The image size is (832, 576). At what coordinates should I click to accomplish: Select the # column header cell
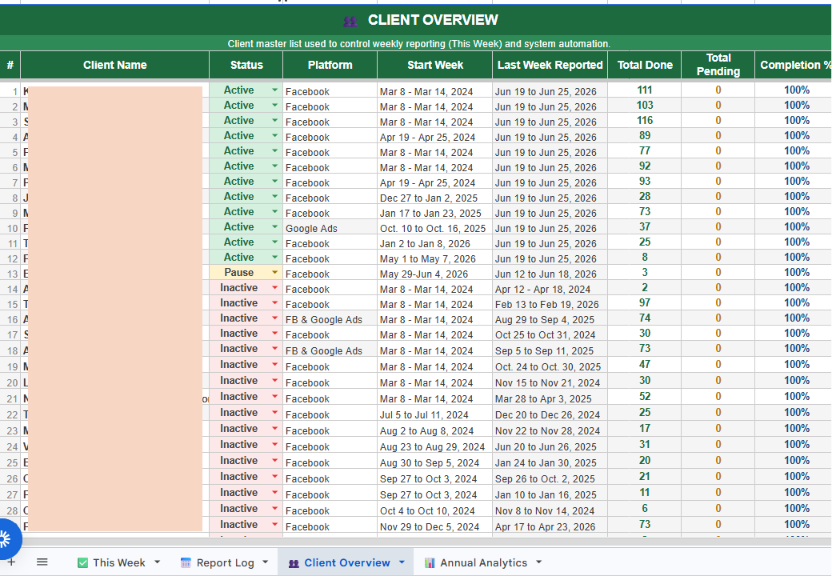click(10, 65)
